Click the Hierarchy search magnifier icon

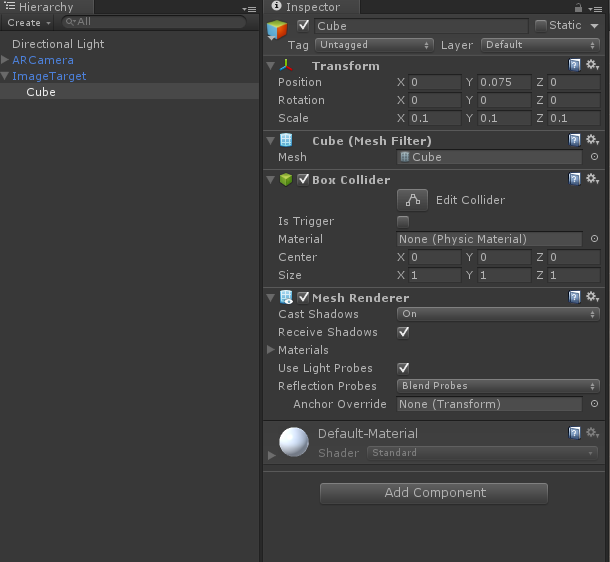[70, 22]
